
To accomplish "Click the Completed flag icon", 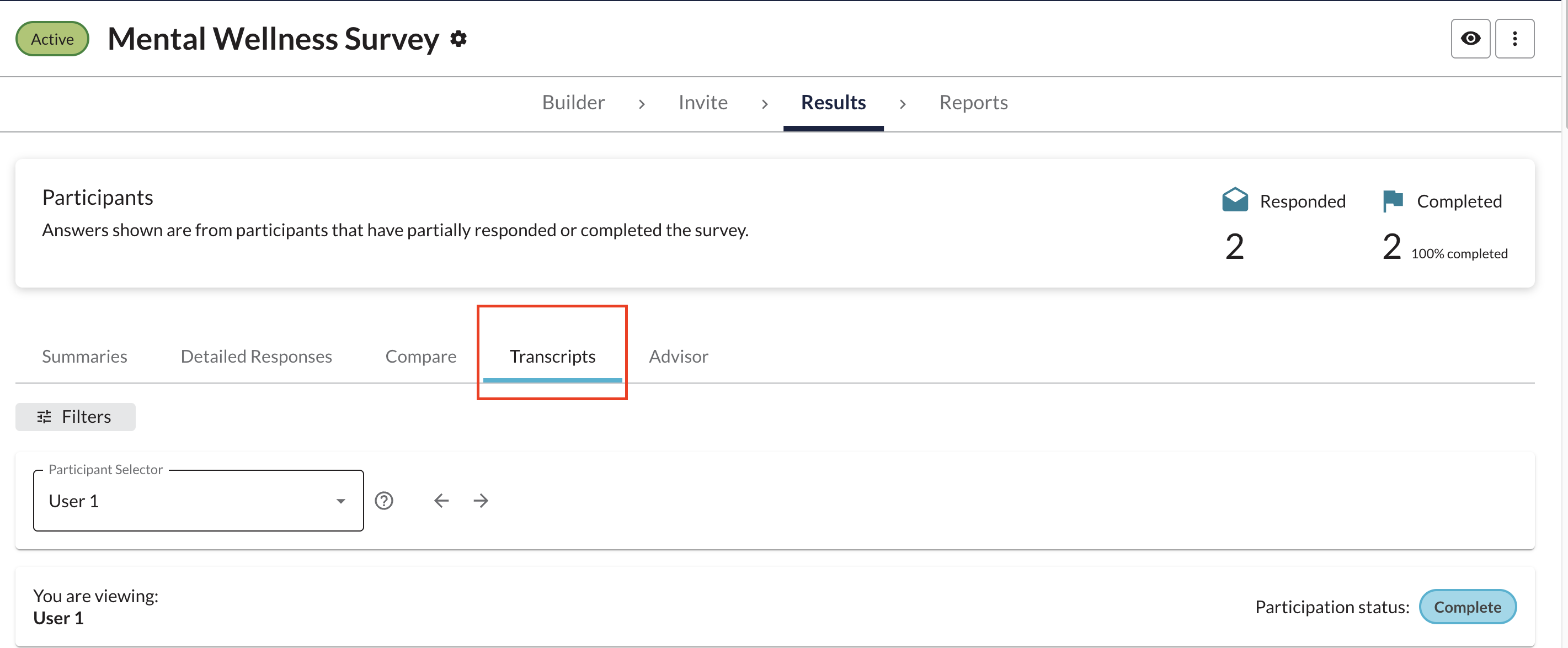I will tap(1393, 200).
